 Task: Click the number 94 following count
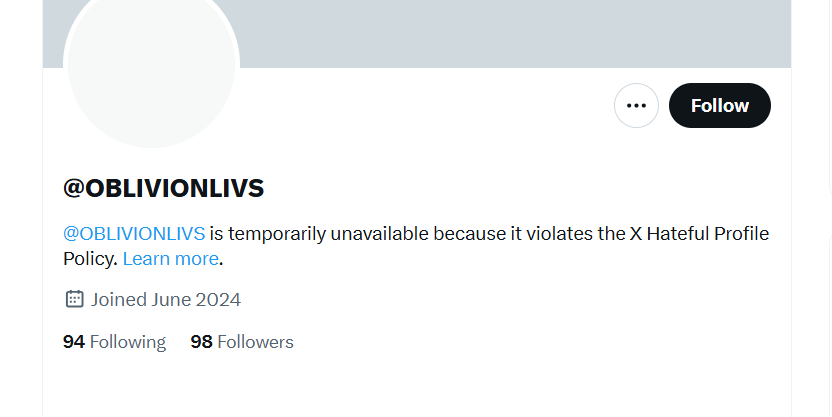tap(73, 342)
